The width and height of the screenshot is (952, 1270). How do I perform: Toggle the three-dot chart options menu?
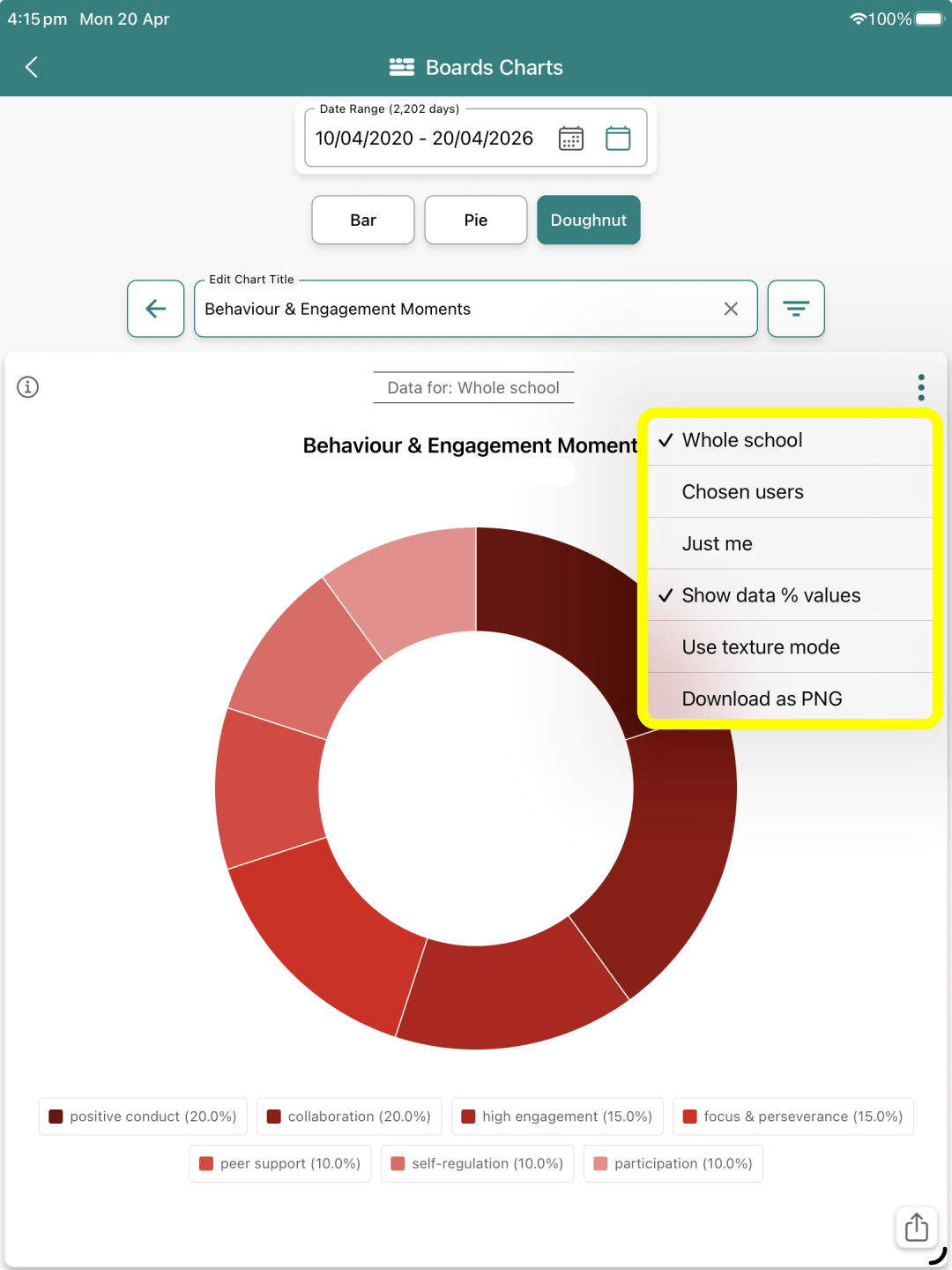(921, 387)
